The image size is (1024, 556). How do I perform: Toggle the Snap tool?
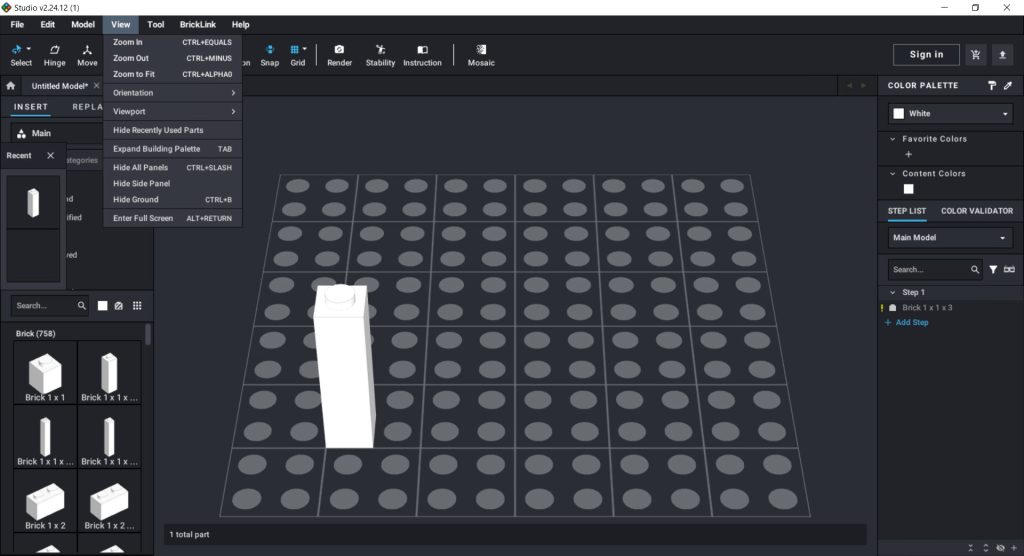[x=269, y=55]
